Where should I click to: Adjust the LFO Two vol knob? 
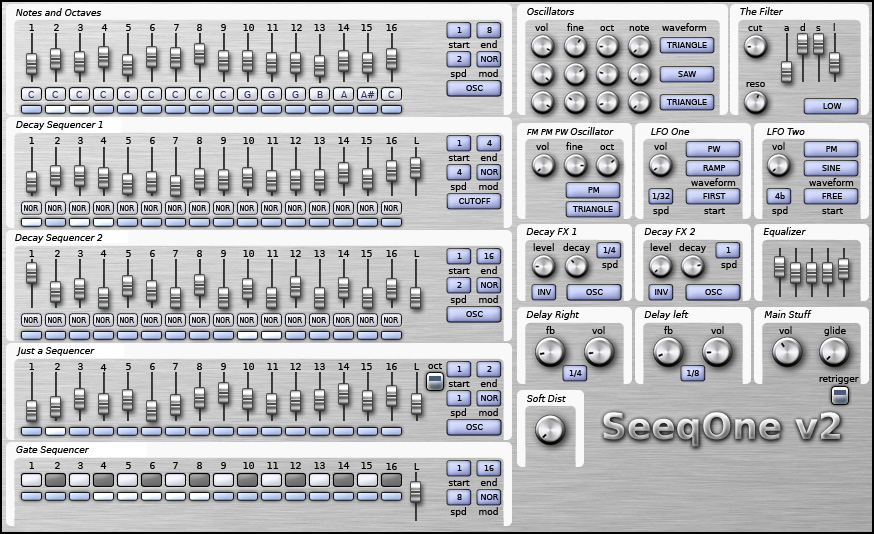coord(778,166)
